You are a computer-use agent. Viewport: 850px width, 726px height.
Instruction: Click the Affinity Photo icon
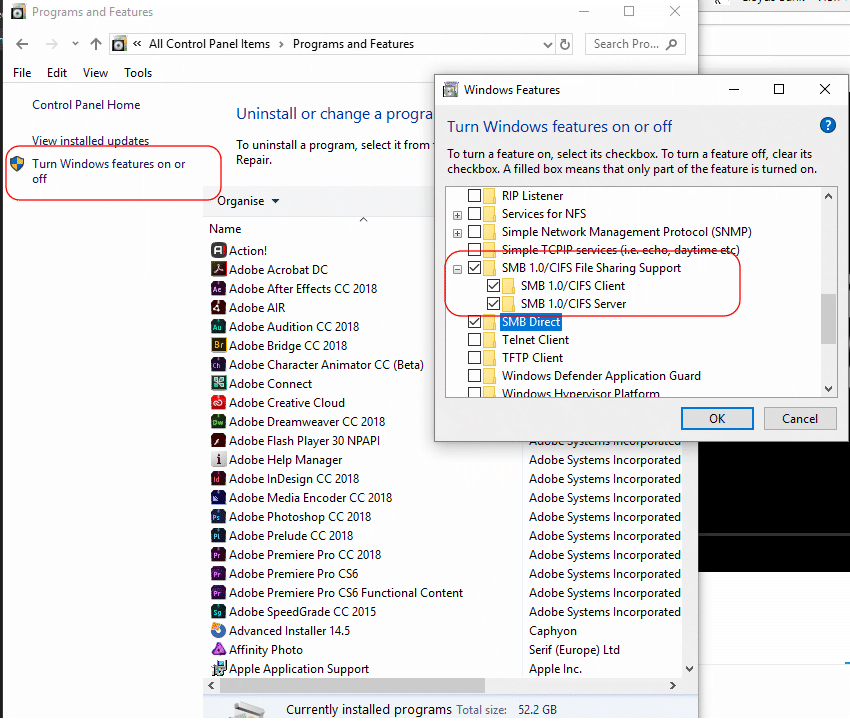218,649
